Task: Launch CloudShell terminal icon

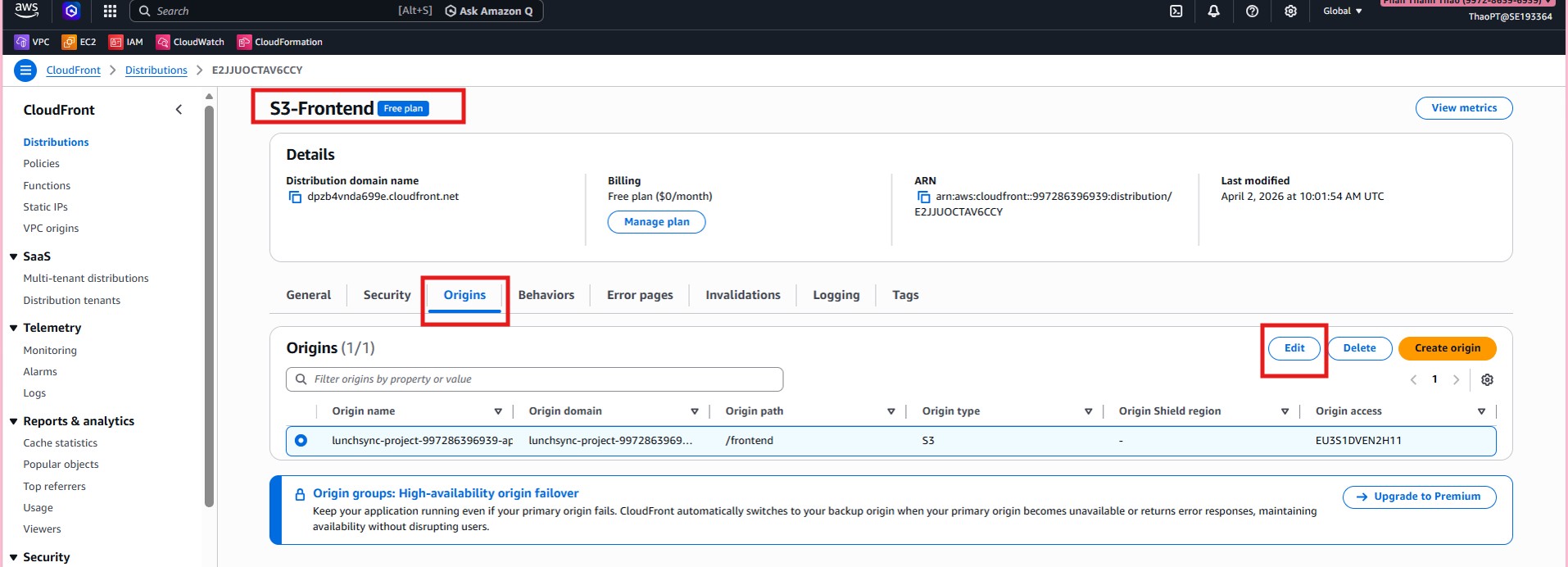Action: pyautogui.click(x=1176, y=11)
